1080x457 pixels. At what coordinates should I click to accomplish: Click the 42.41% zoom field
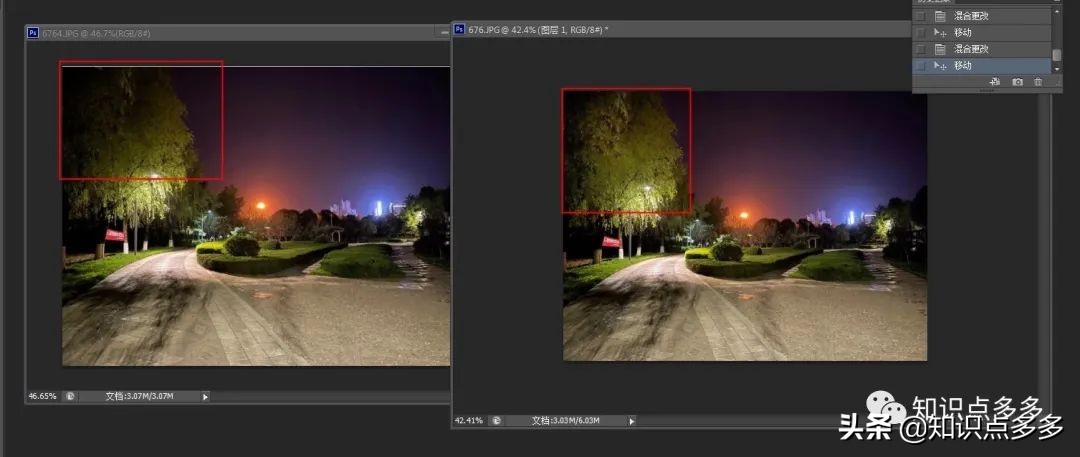pos(469,420)
